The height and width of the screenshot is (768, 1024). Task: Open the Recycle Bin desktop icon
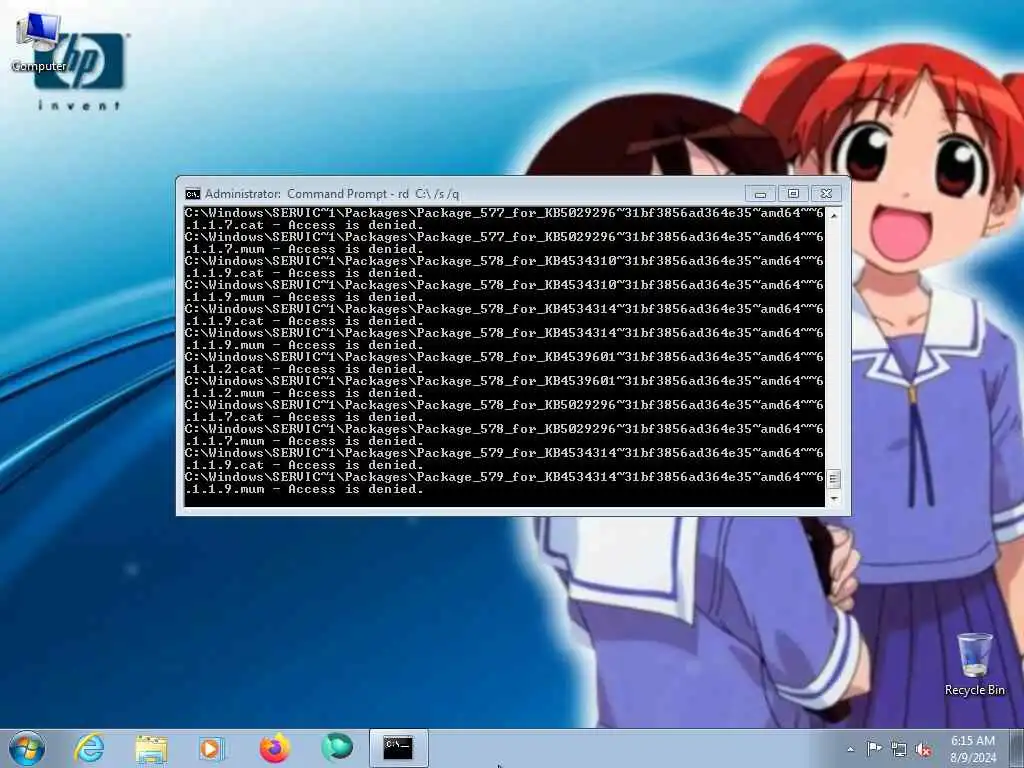click(x=974, y=664)
